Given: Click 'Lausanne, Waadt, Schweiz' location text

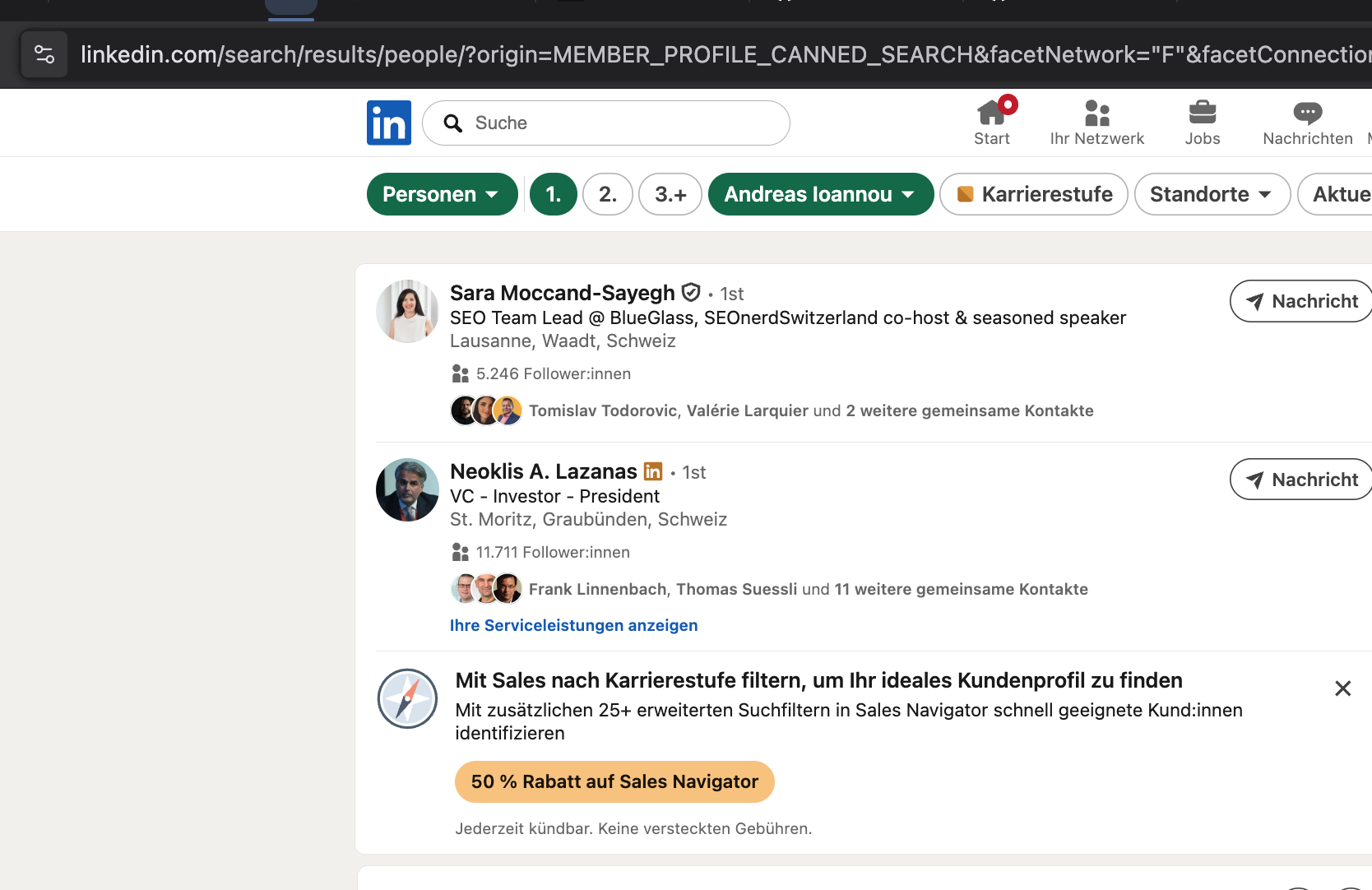Looking at the screenshot, I should point(563,341).
